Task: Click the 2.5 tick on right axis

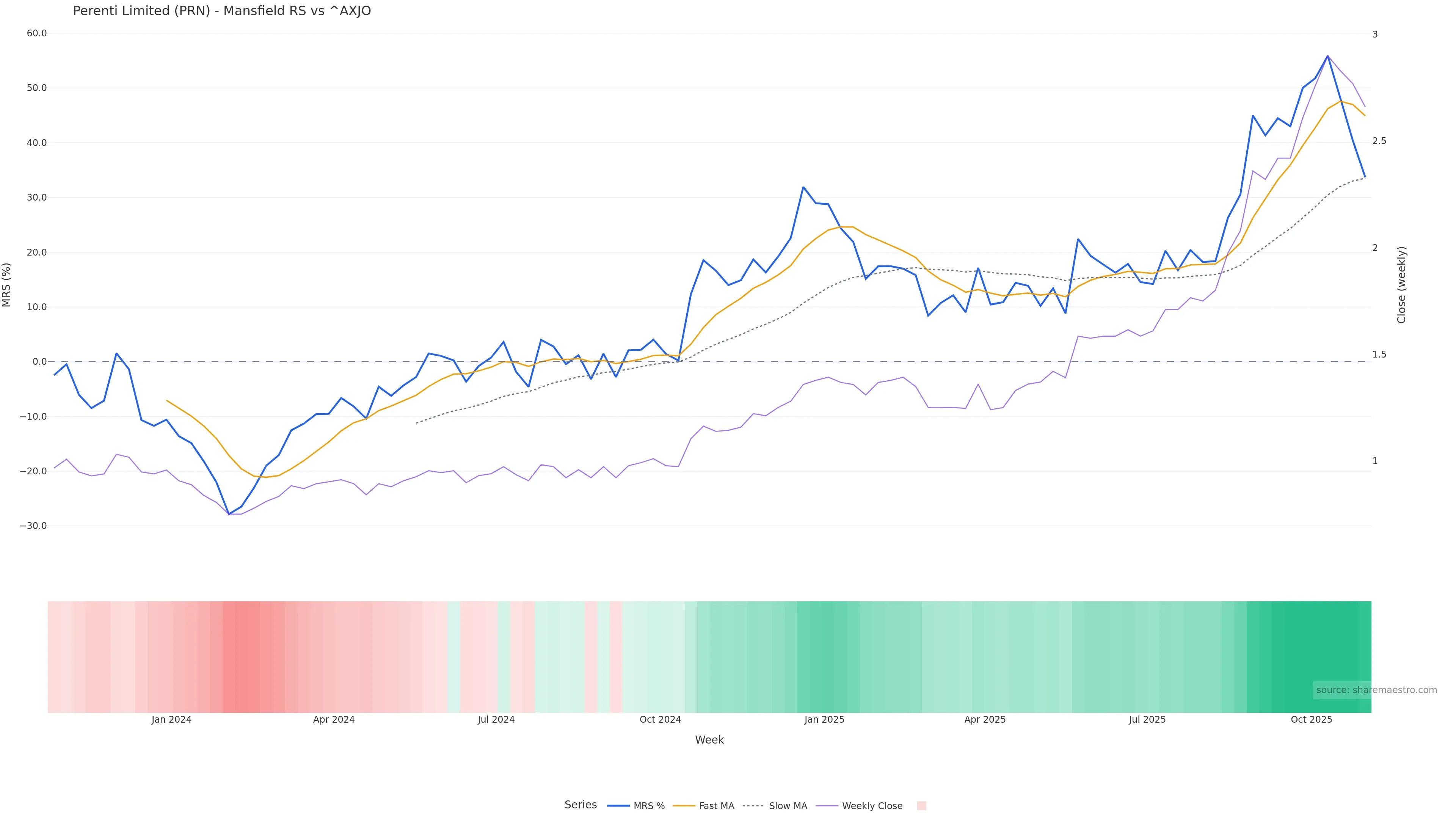Action: click(x=1379, y=141)
